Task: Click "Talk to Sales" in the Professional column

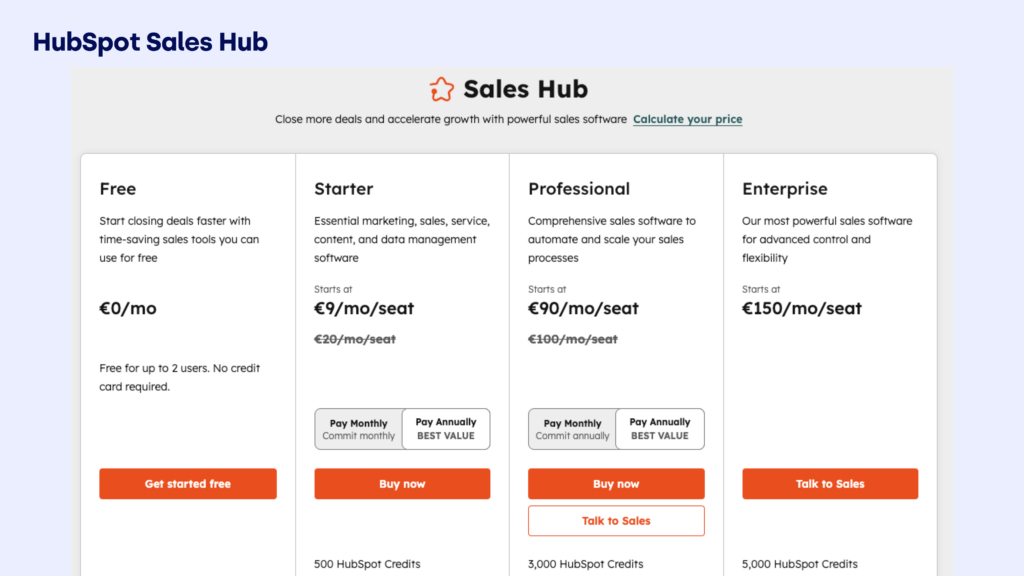Action: click(616, 520)
